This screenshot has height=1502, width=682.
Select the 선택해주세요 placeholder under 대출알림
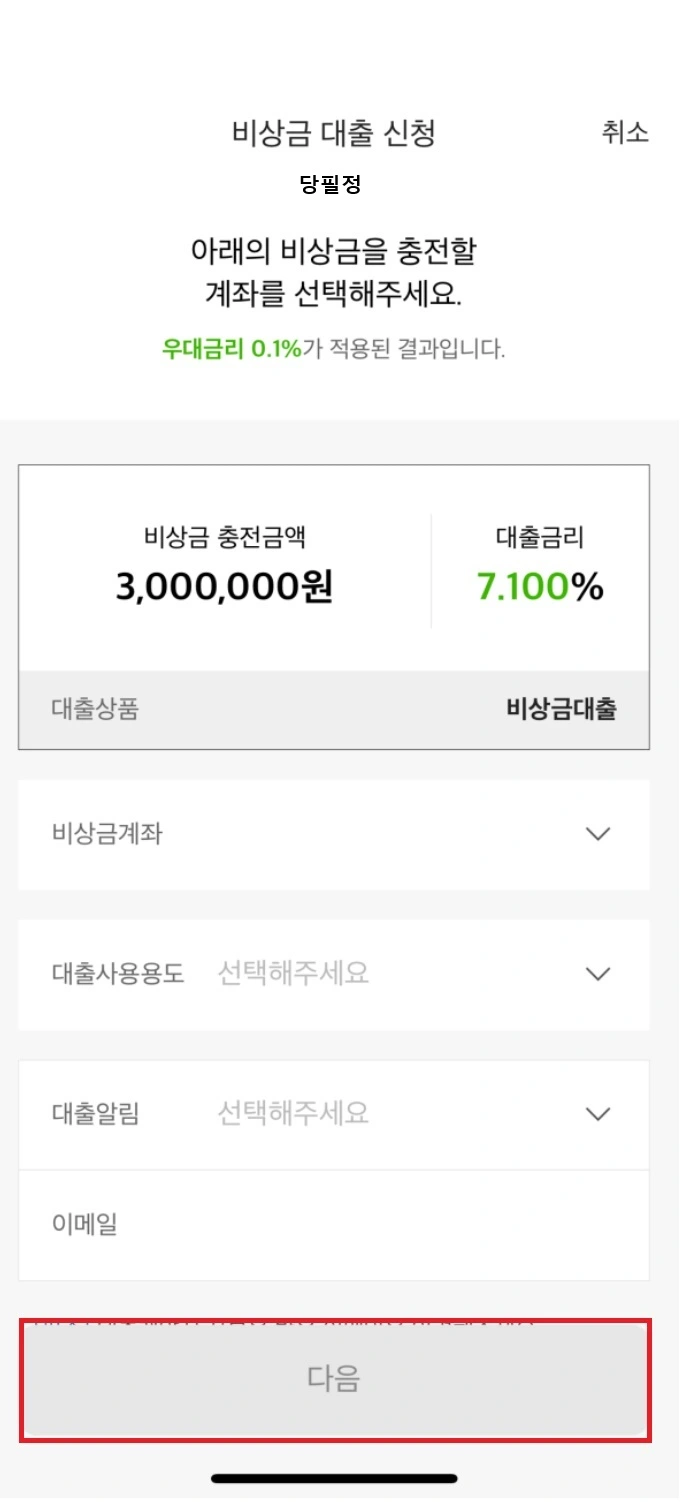292,1114
